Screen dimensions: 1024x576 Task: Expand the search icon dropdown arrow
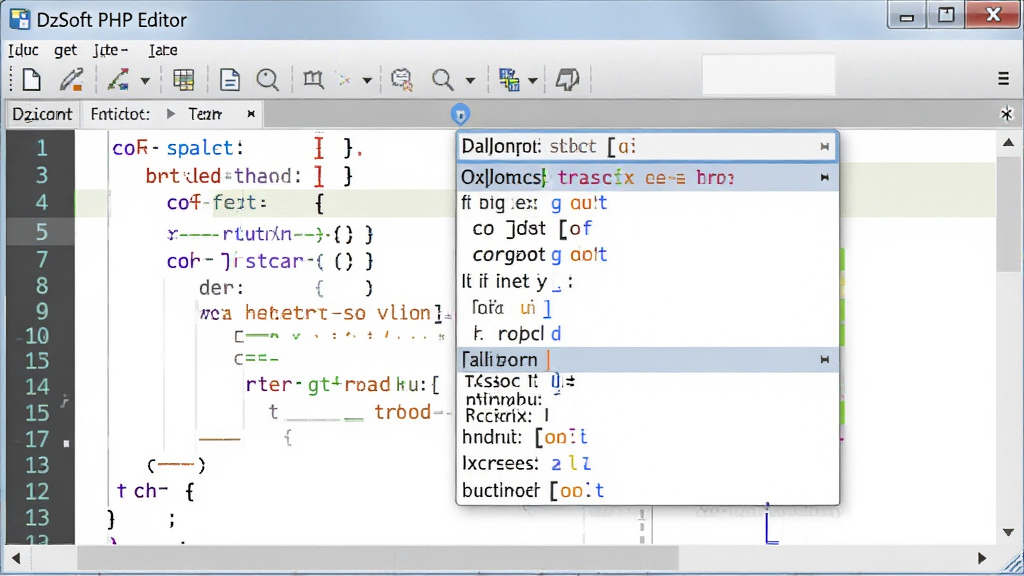tap(470, 81)
